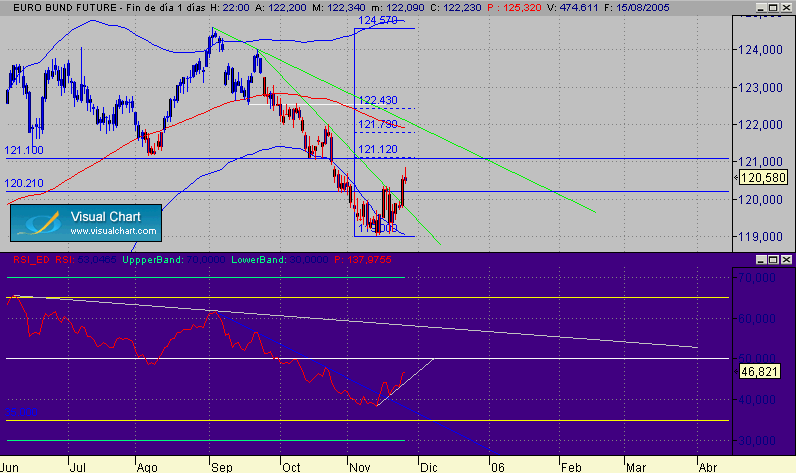Click the 70,000 RSI scale value

coord(756,278)
